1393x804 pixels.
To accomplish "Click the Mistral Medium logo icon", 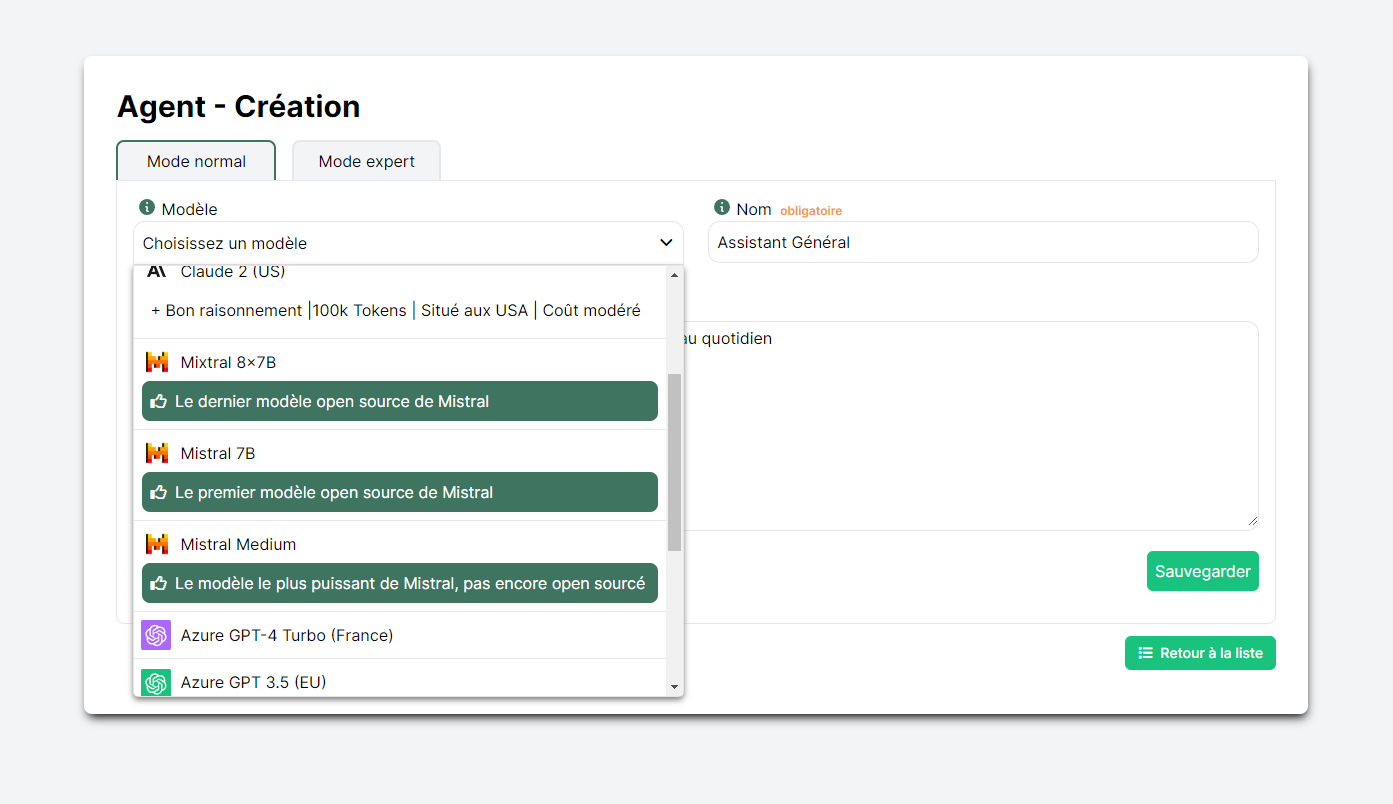I will pyautogui.click(x=156, y=544).
